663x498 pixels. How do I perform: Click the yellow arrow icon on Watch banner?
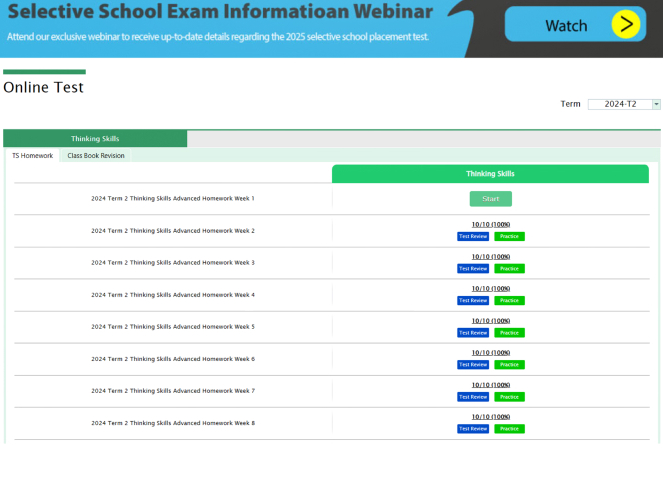click(626, 25)
